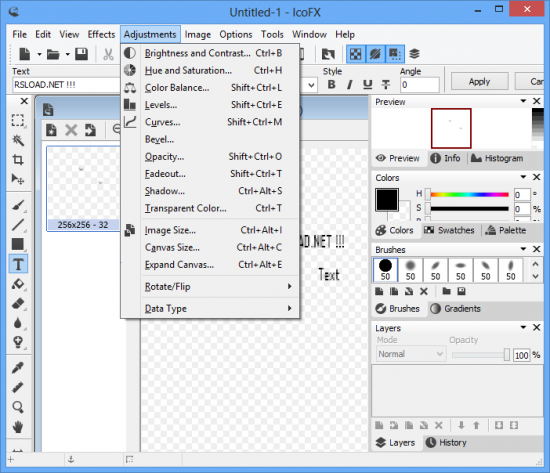
Task: Open the Colors panel menu arrow
Action: coord(523,177)
